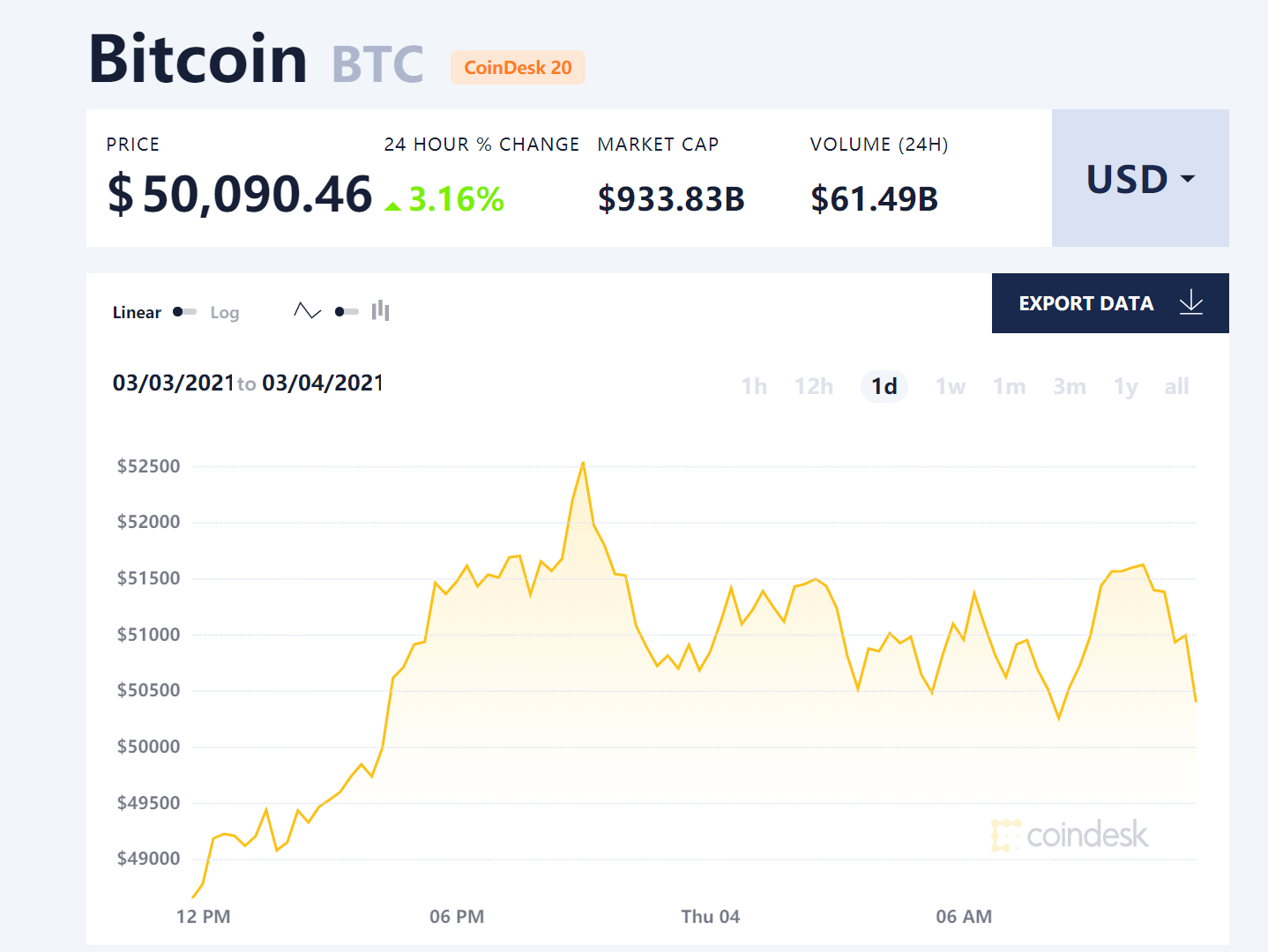Click the candlestick chart icon
The height and width of the screenshot is (952, 1268).
coord(380,310)
